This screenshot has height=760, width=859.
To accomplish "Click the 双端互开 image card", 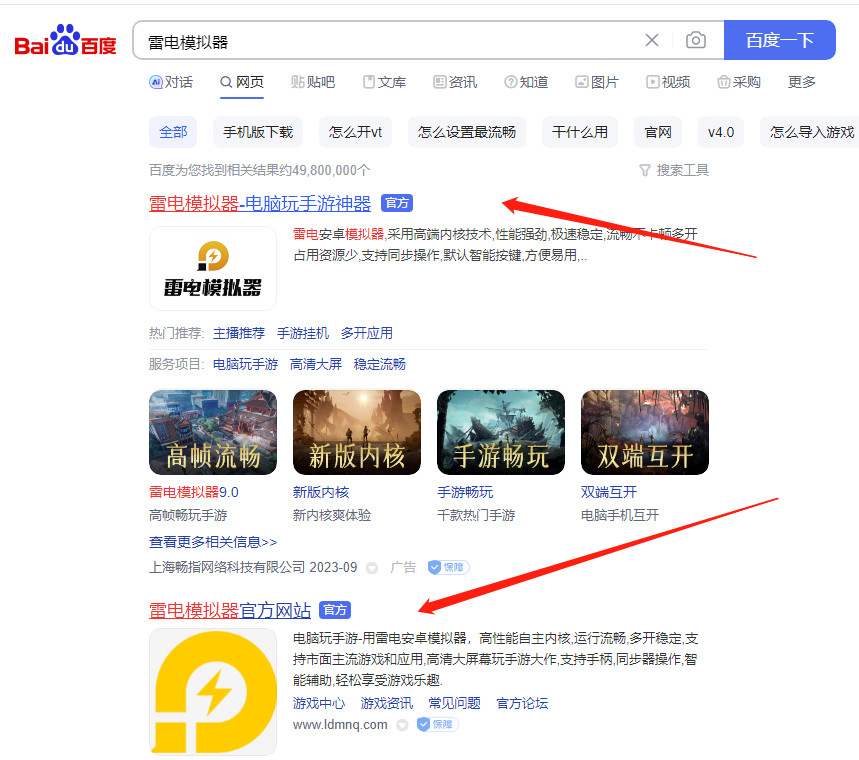I will point(645,432).
